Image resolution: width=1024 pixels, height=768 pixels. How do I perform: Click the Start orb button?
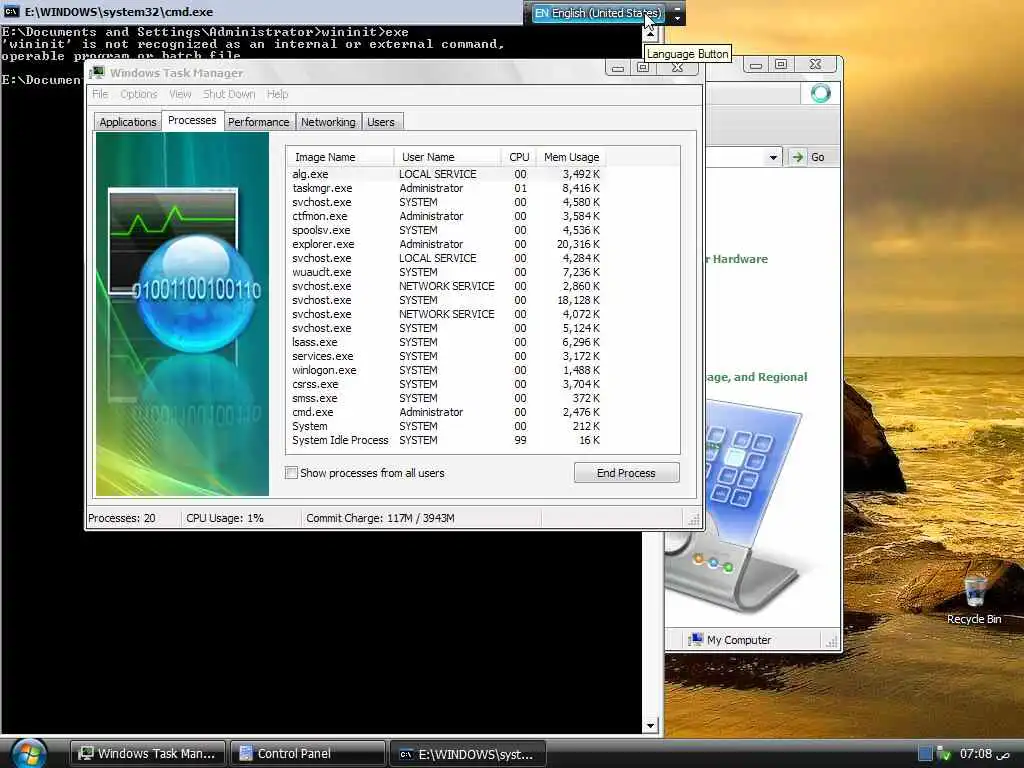click(x=29, y=753)
